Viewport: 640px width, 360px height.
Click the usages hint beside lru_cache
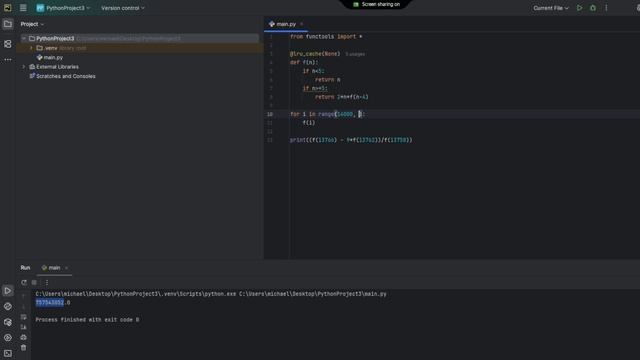(355, 54)
